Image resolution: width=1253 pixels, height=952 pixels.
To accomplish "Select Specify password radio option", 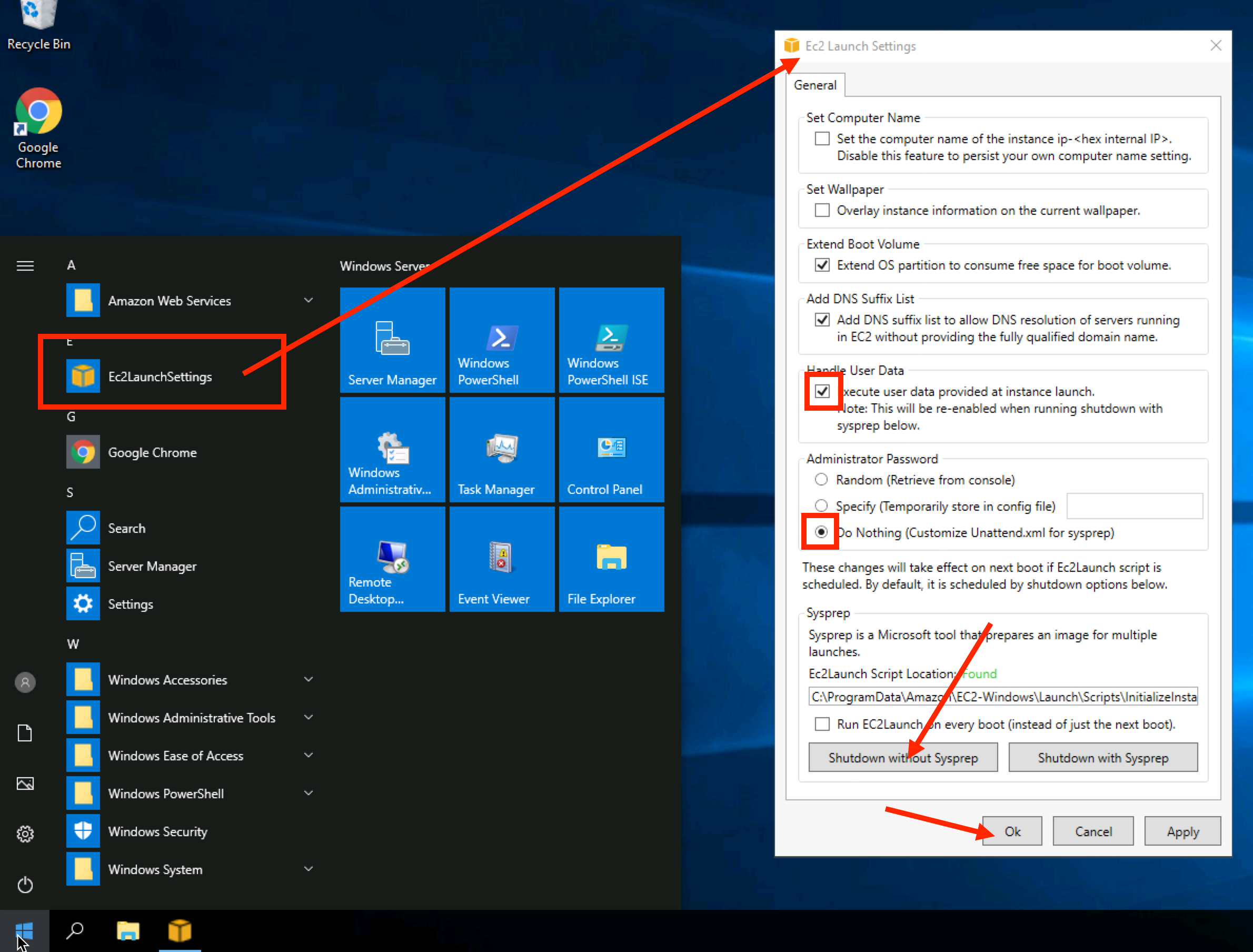I will tap(821, 505).
